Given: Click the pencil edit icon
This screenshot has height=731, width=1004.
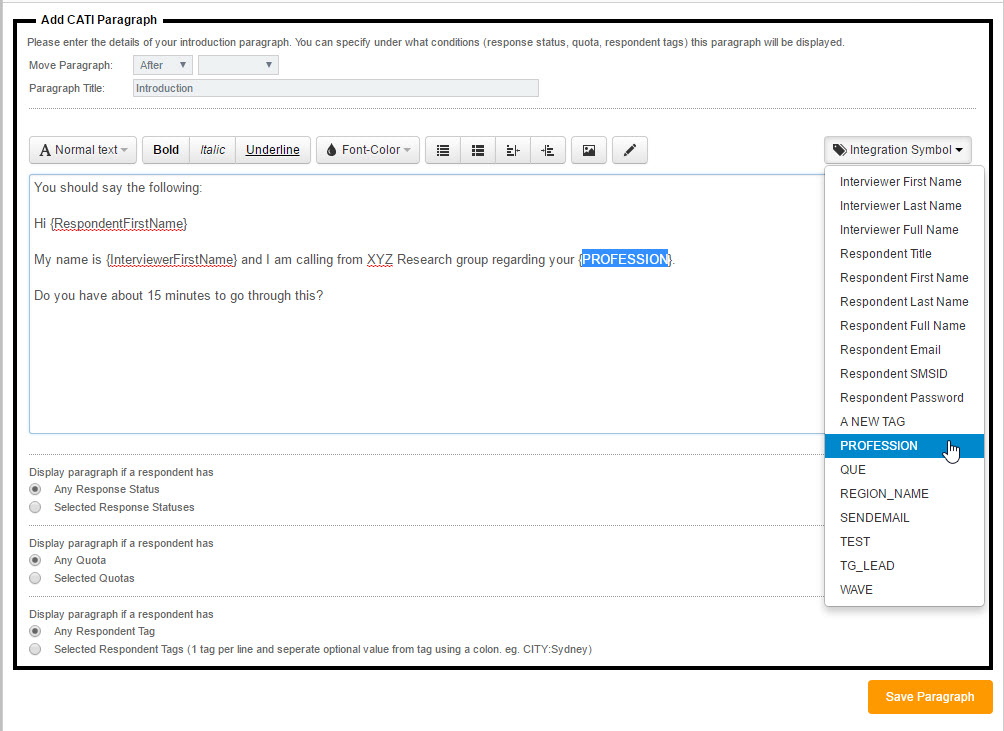Looking at the screenshot, I should pyautogui.click(x=629, y=150).
